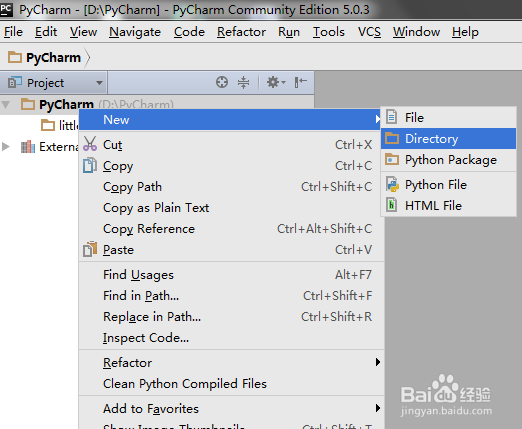The width and height of the screenshot is (522, 429).
Task: Choose Cut from the context menu
Action: [x=231, y=145]
